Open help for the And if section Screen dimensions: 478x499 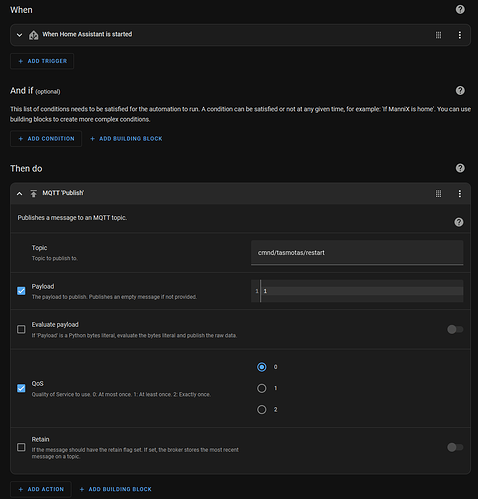[x=460, y=90]
